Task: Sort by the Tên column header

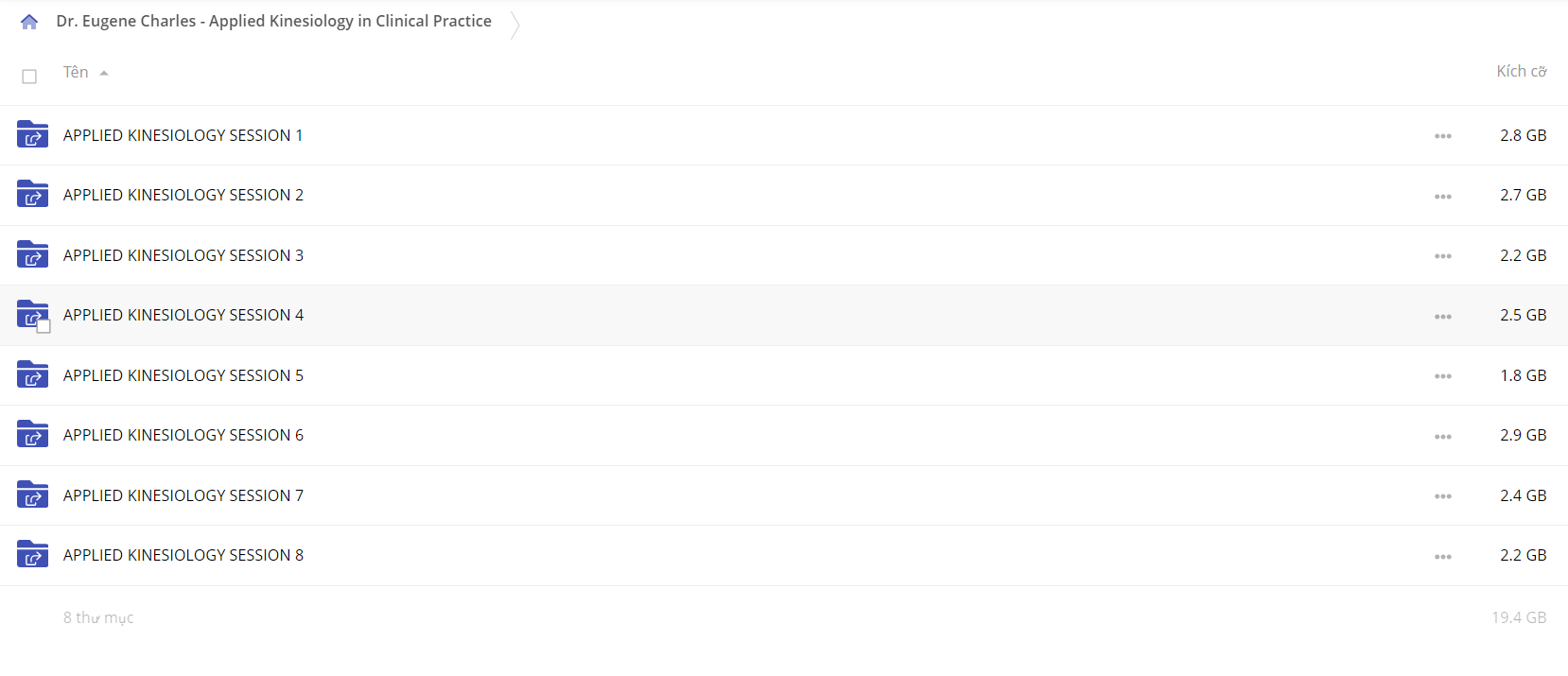Action: 76,72
